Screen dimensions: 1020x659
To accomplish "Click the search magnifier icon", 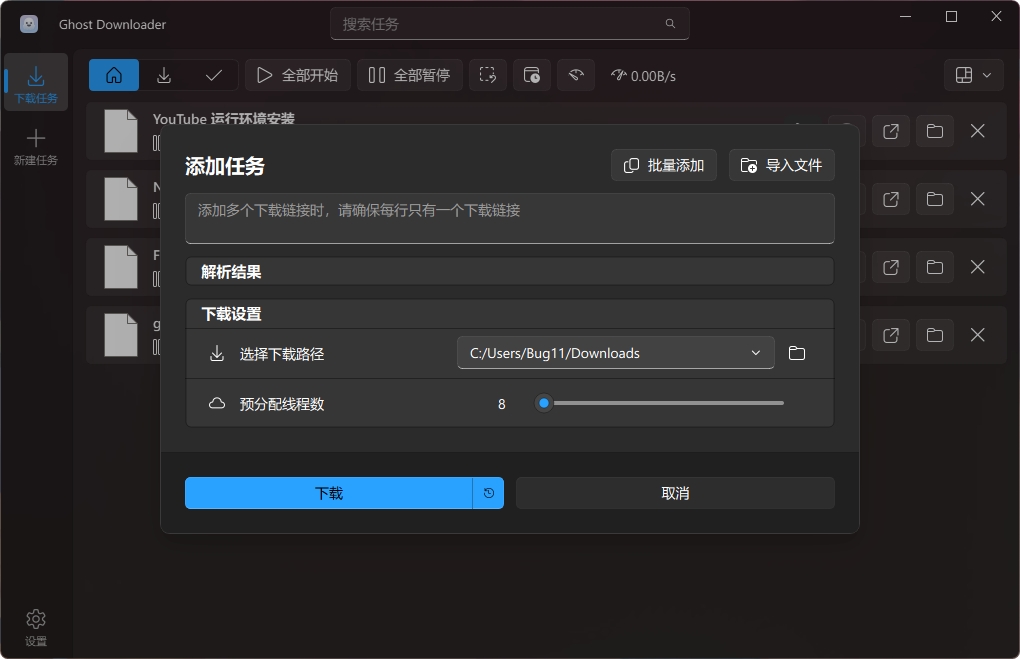I will tap(670, 24).
